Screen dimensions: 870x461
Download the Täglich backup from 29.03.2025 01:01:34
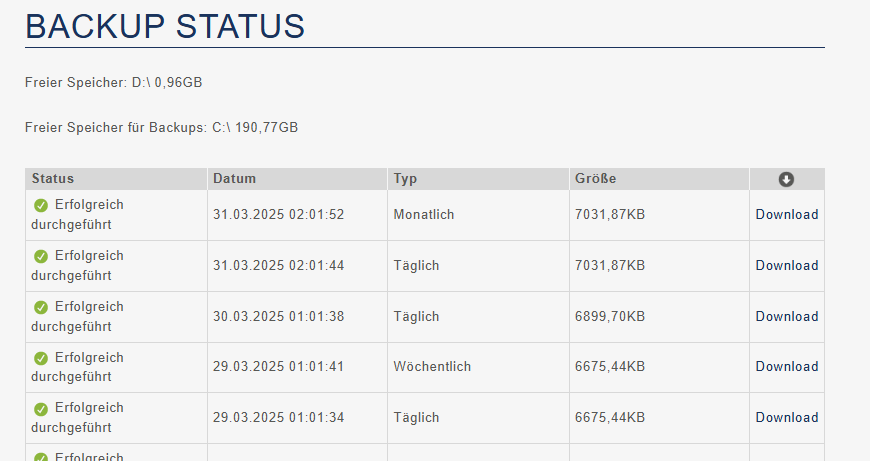click(787, 418)
